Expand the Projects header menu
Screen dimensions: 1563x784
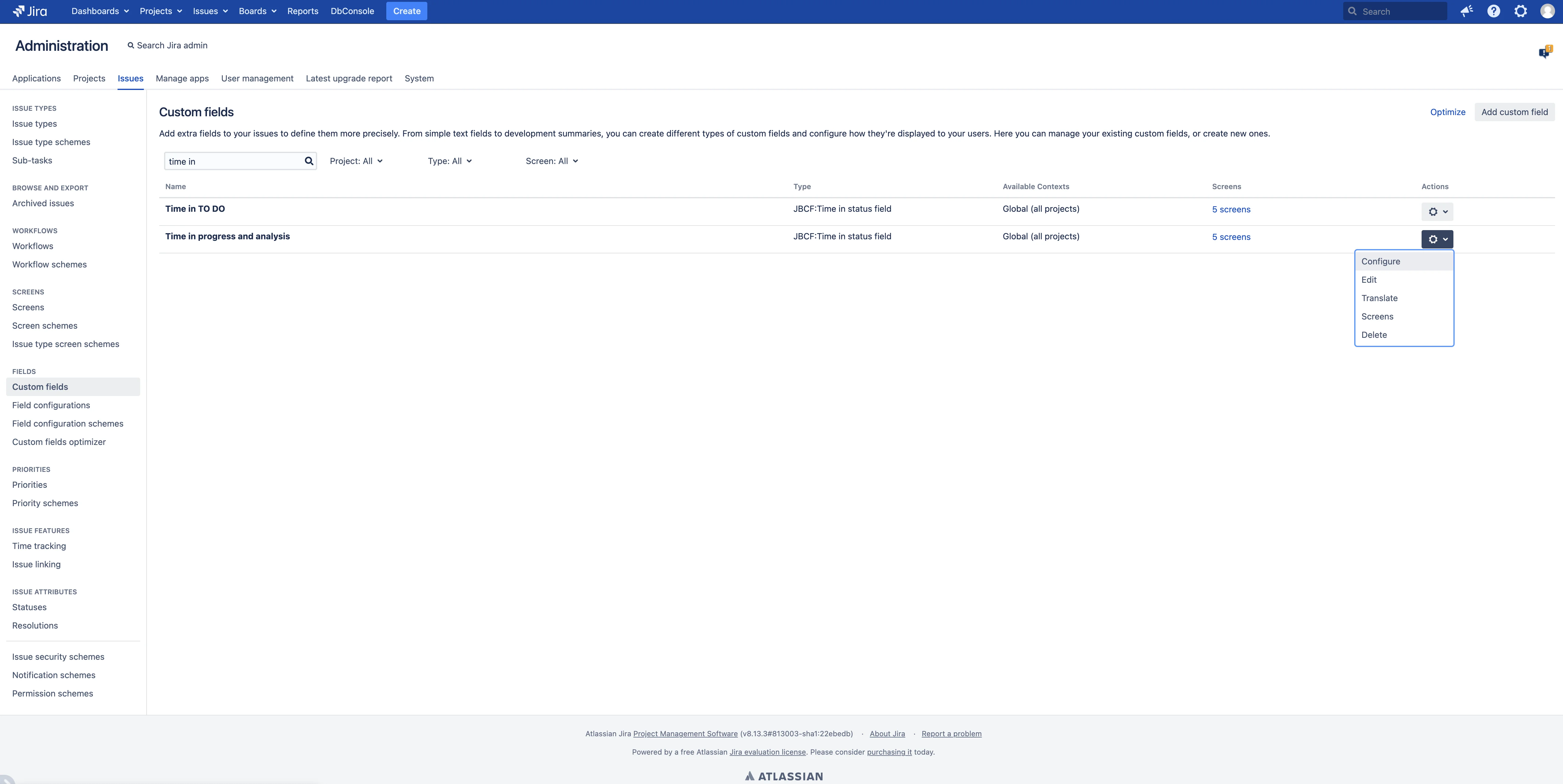tap(161, 11)
